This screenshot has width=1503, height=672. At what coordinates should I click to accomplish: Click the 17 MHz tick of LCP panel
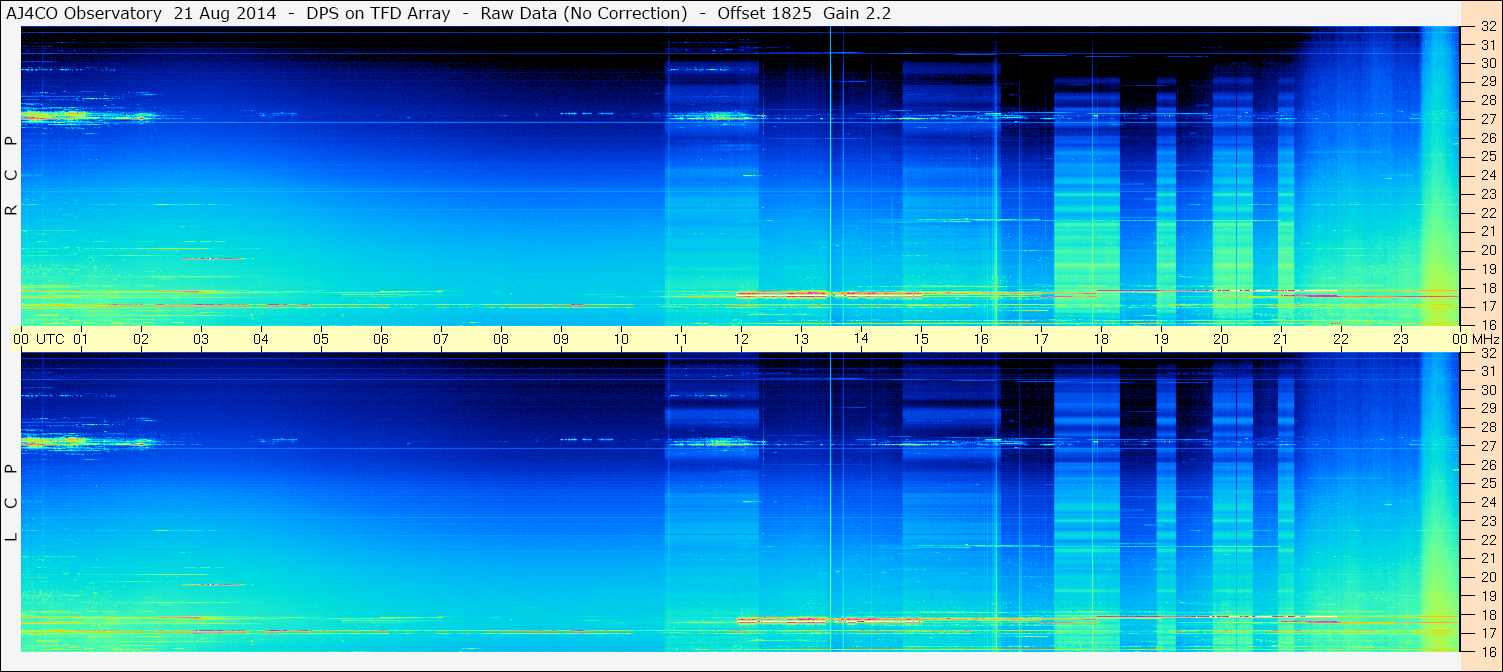click(x=1488, y=633)
